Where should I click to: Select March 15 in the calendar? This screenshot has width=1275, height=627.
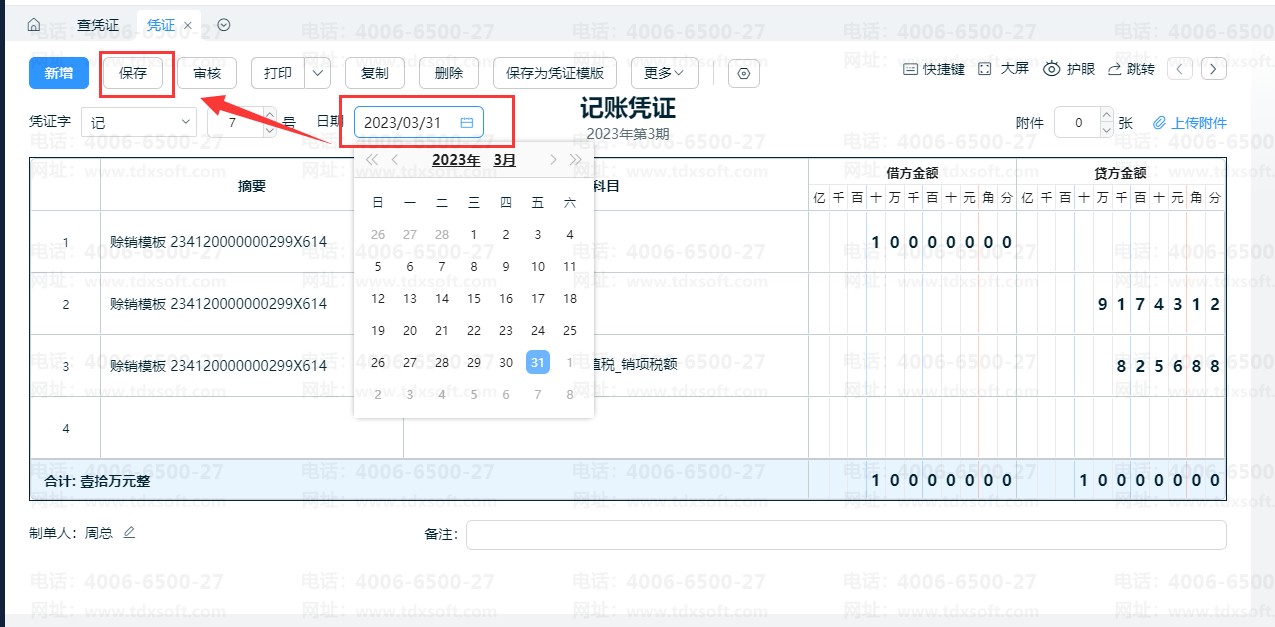474,298
